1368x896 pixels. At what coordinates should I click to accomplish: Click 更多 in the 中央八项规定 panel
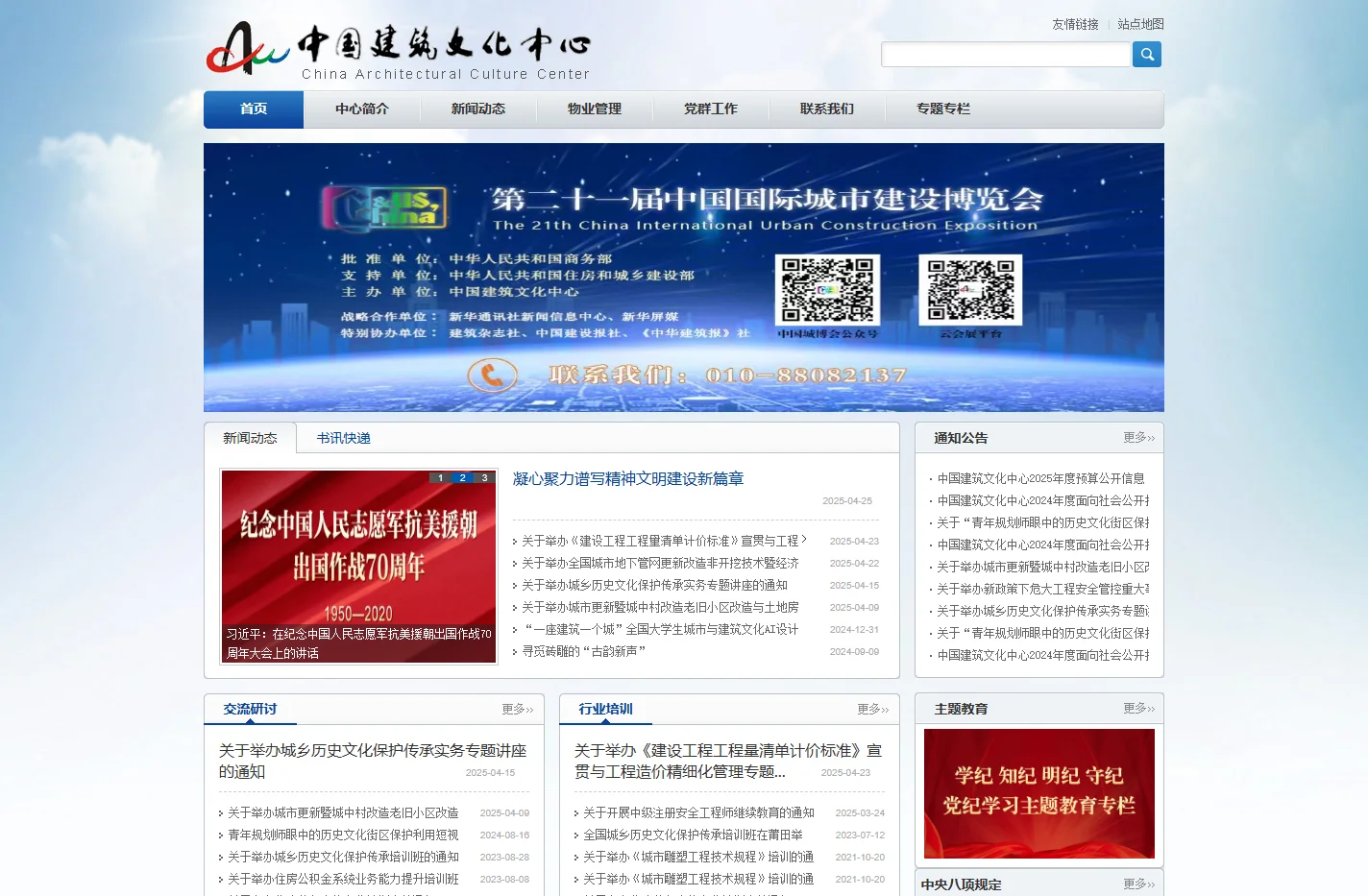(1139, 884)
